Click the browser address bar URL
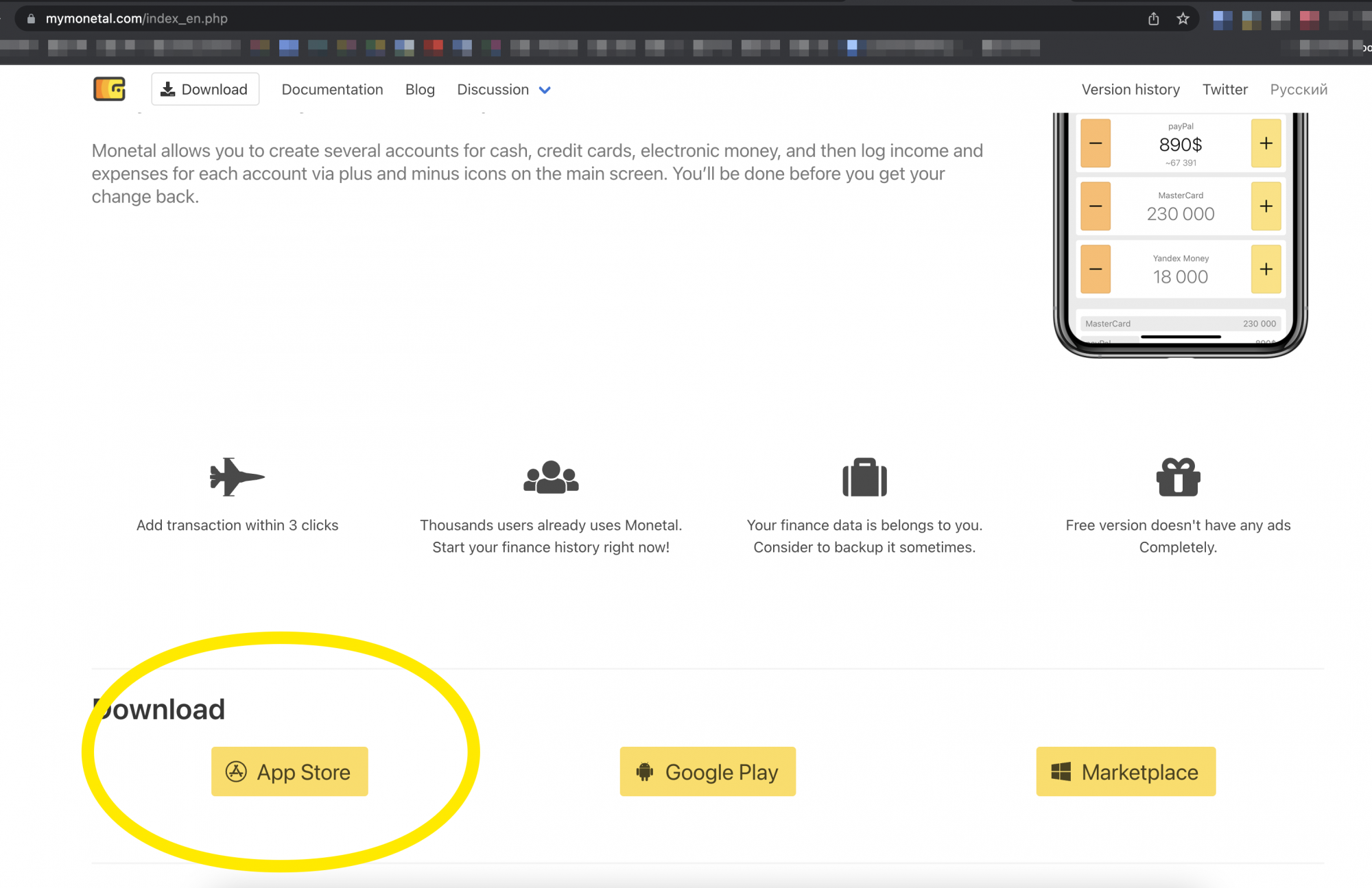The width and height of the screenshot is (1372, 888). point(137,19)
